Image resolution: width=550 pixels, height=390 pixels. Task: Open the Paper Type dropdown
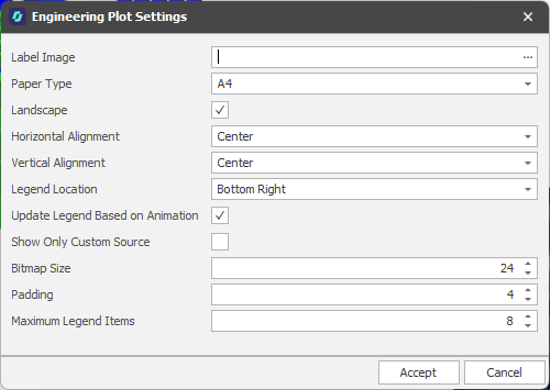click(x=374, y=83)
